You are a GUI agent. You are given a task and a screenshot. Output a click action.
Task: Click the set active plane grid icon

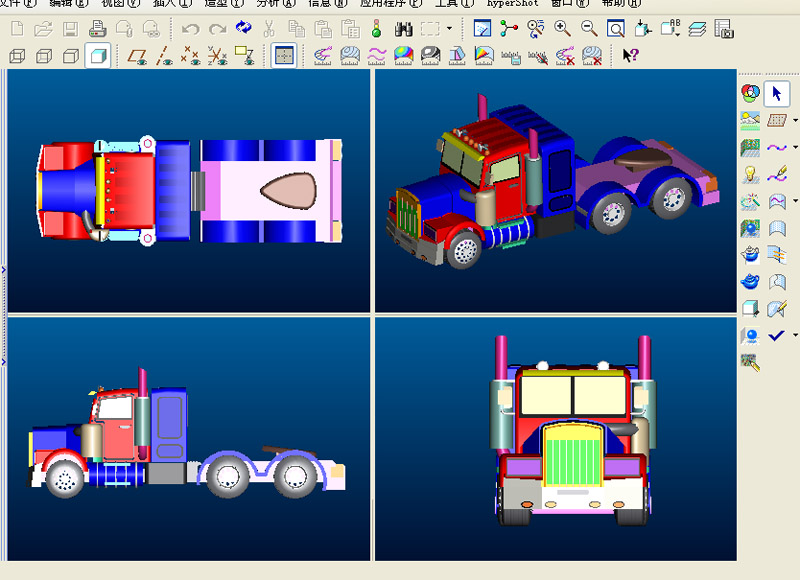click(x=777, y=120)
